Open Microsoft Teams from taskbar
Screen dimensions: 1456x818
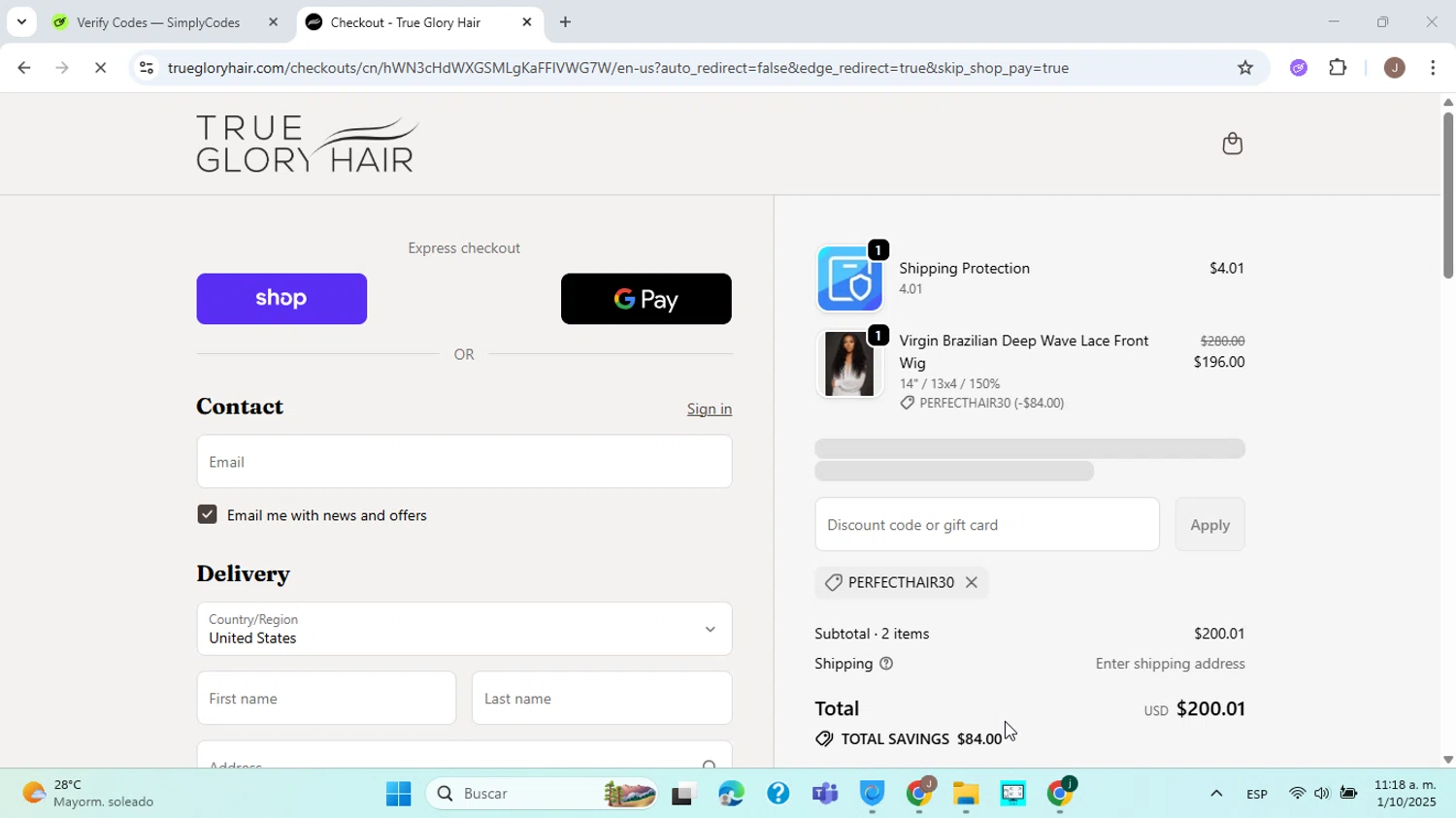pyautogui.click(x=825, y=794)
